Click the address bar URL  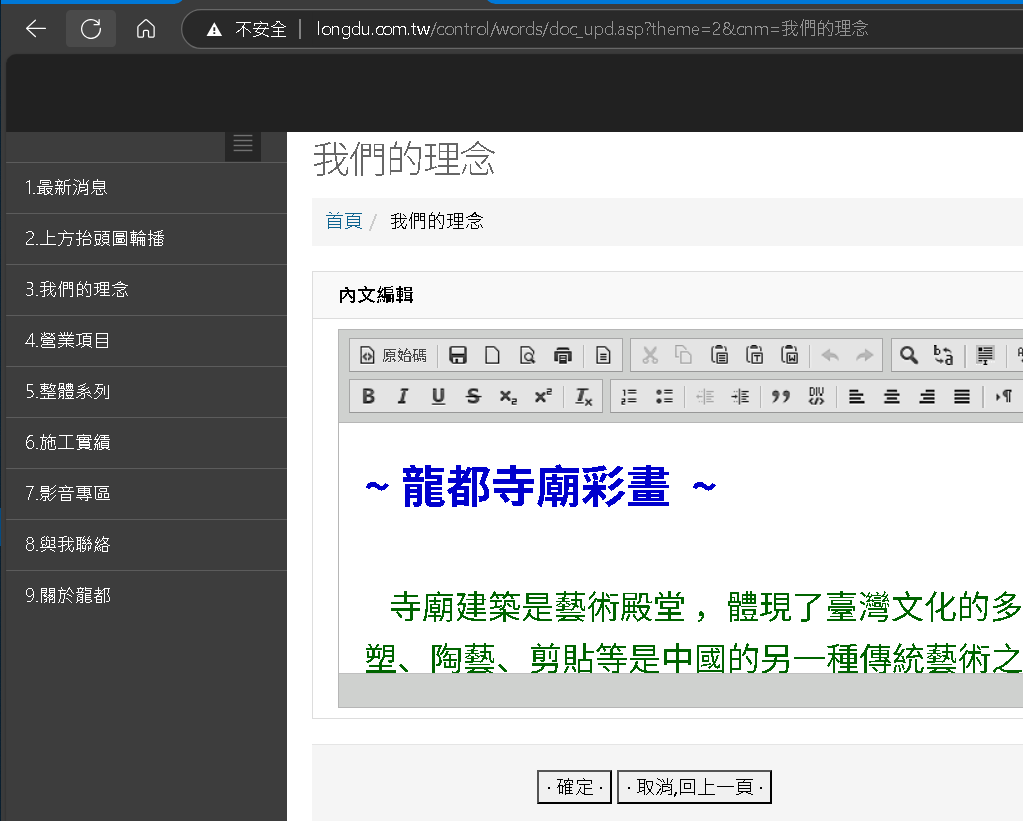point(592,29)
